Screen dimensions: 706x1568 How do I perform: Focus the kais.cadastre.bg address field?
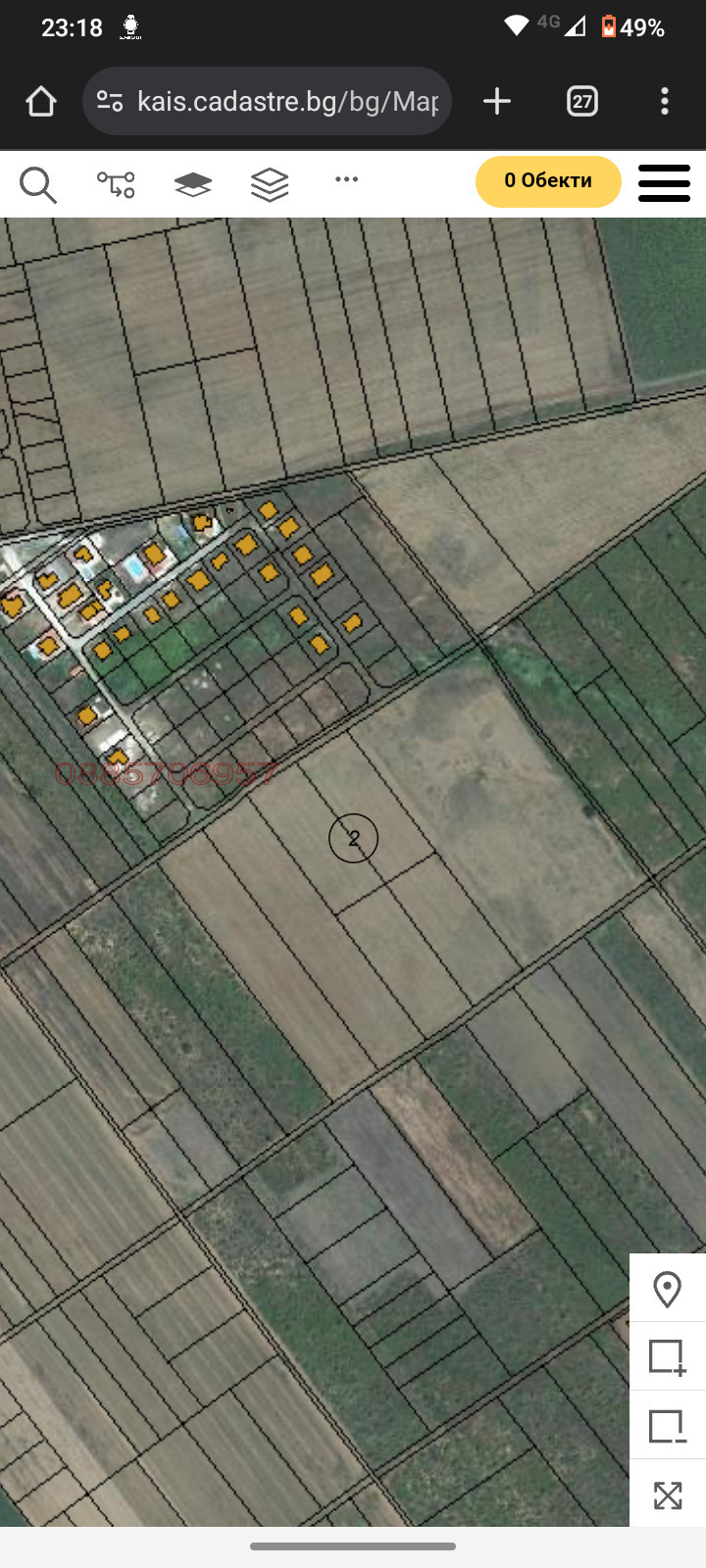[x=286, y=102]
